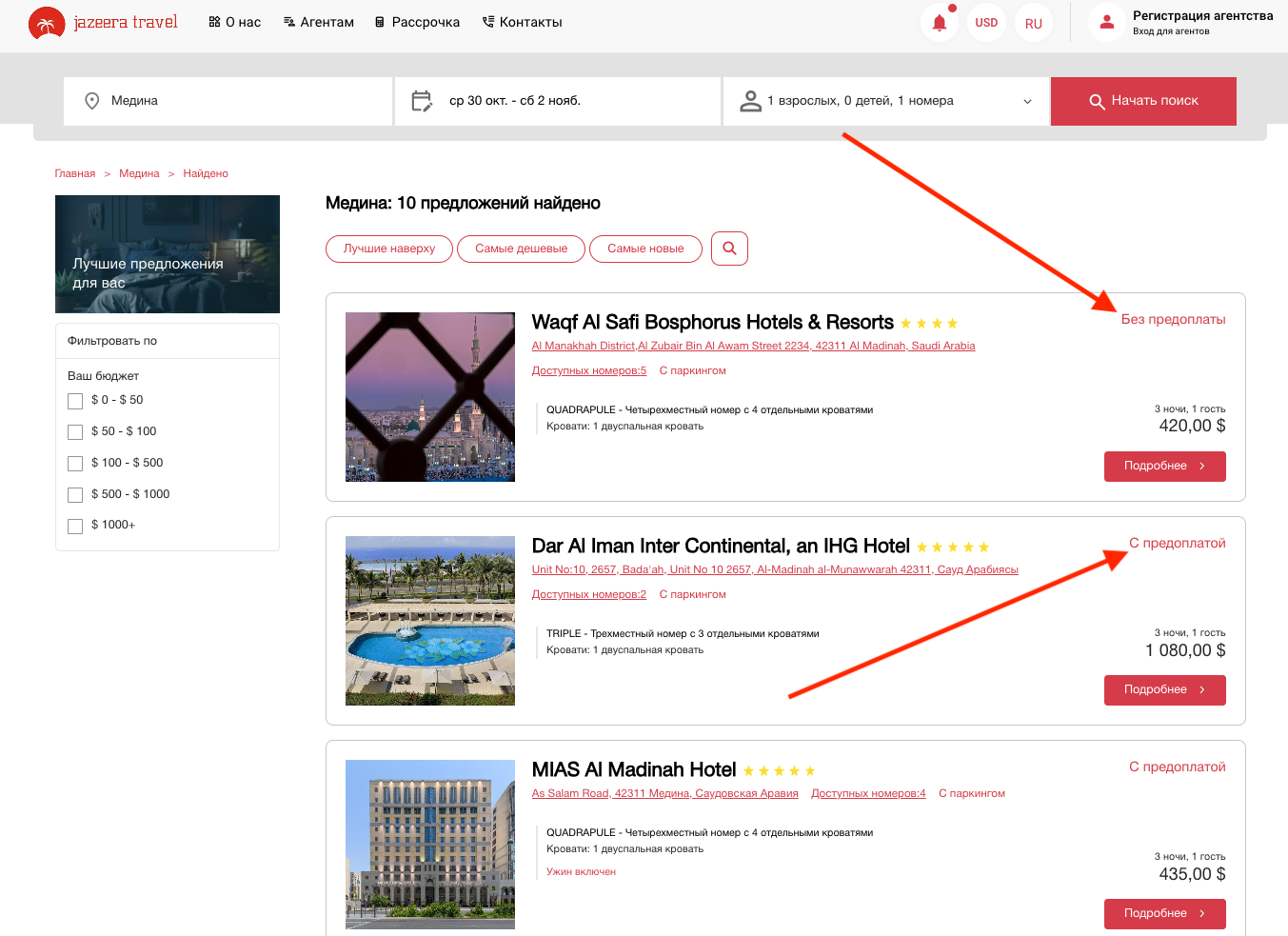Check the $ 0 - $ 50 budget box

tap(75, 402)
